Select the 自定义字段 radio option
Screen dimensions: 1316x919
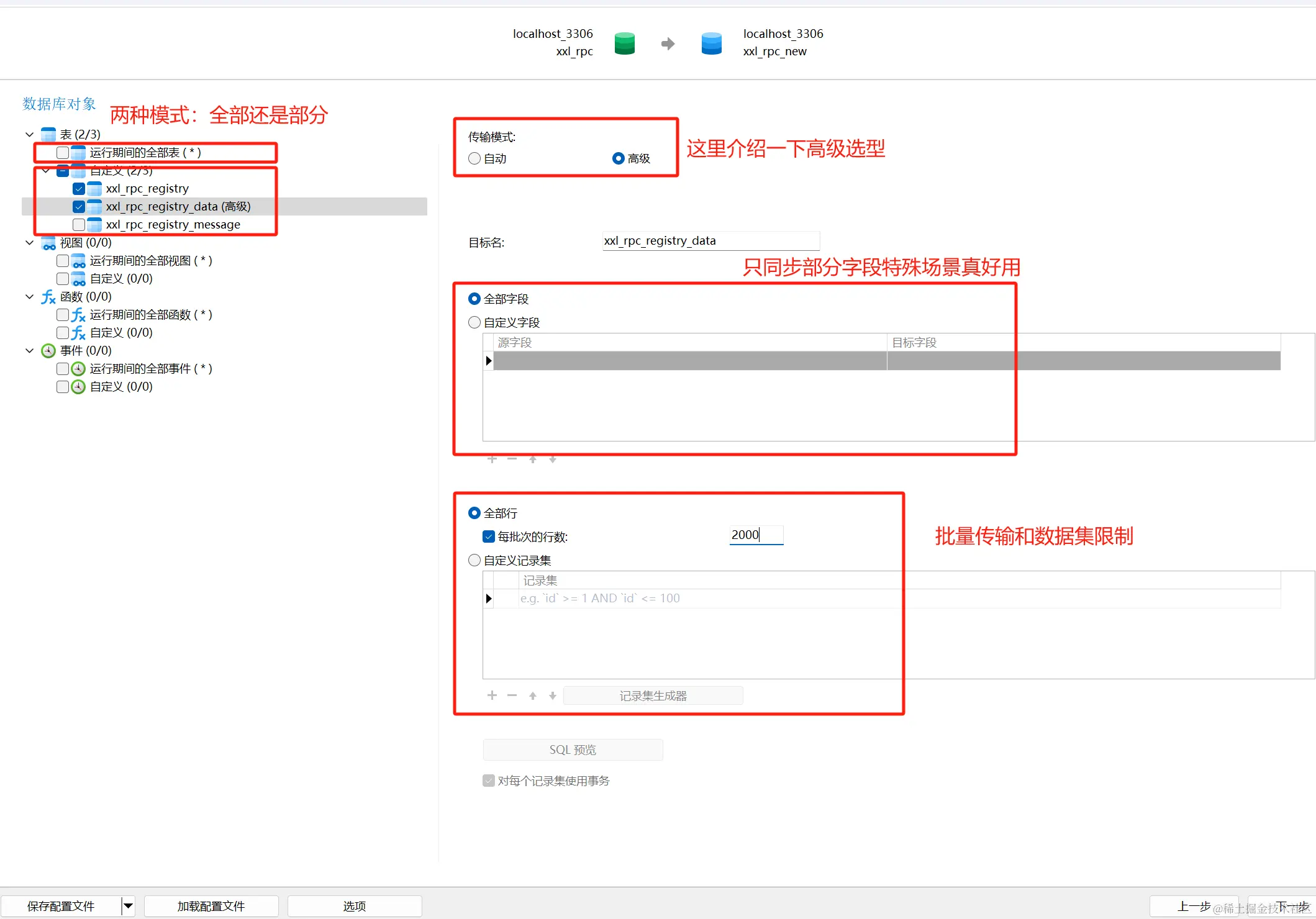click(474, 322)
